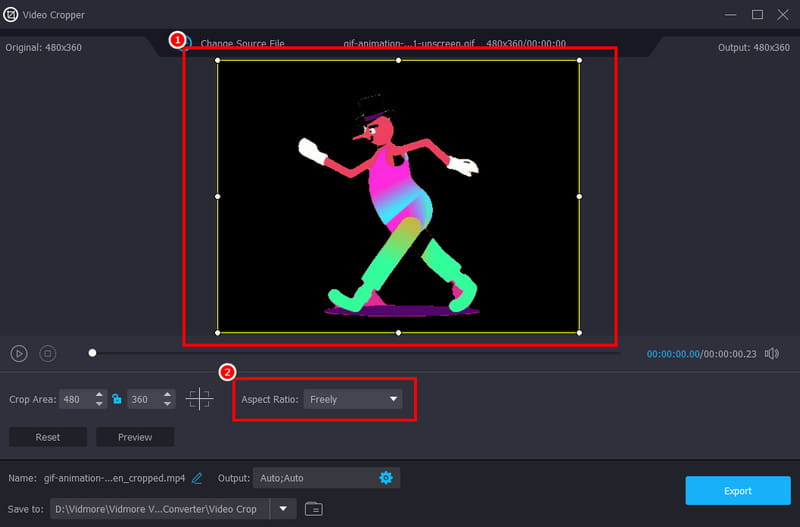Open the Save to path dropdown arrow
Viewport: 800px width, 527px height.
[x=283, y=509]
